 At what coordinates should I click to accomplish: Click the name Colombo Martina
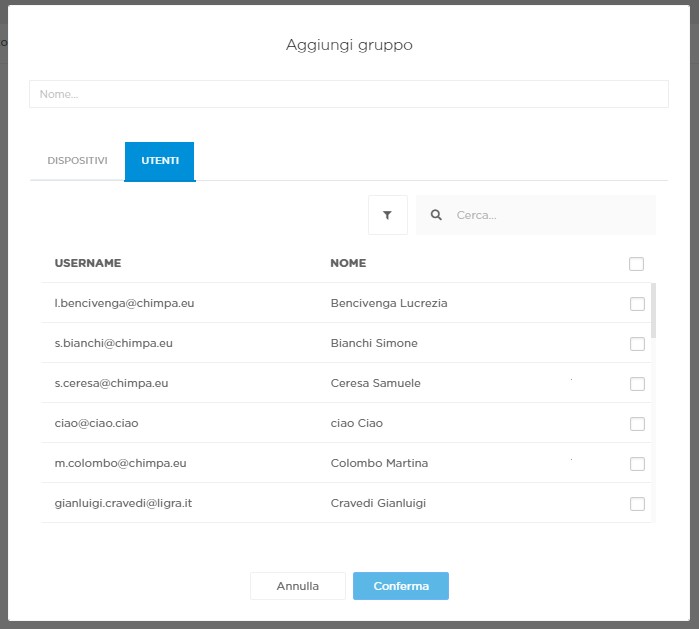tap(379, 463)
